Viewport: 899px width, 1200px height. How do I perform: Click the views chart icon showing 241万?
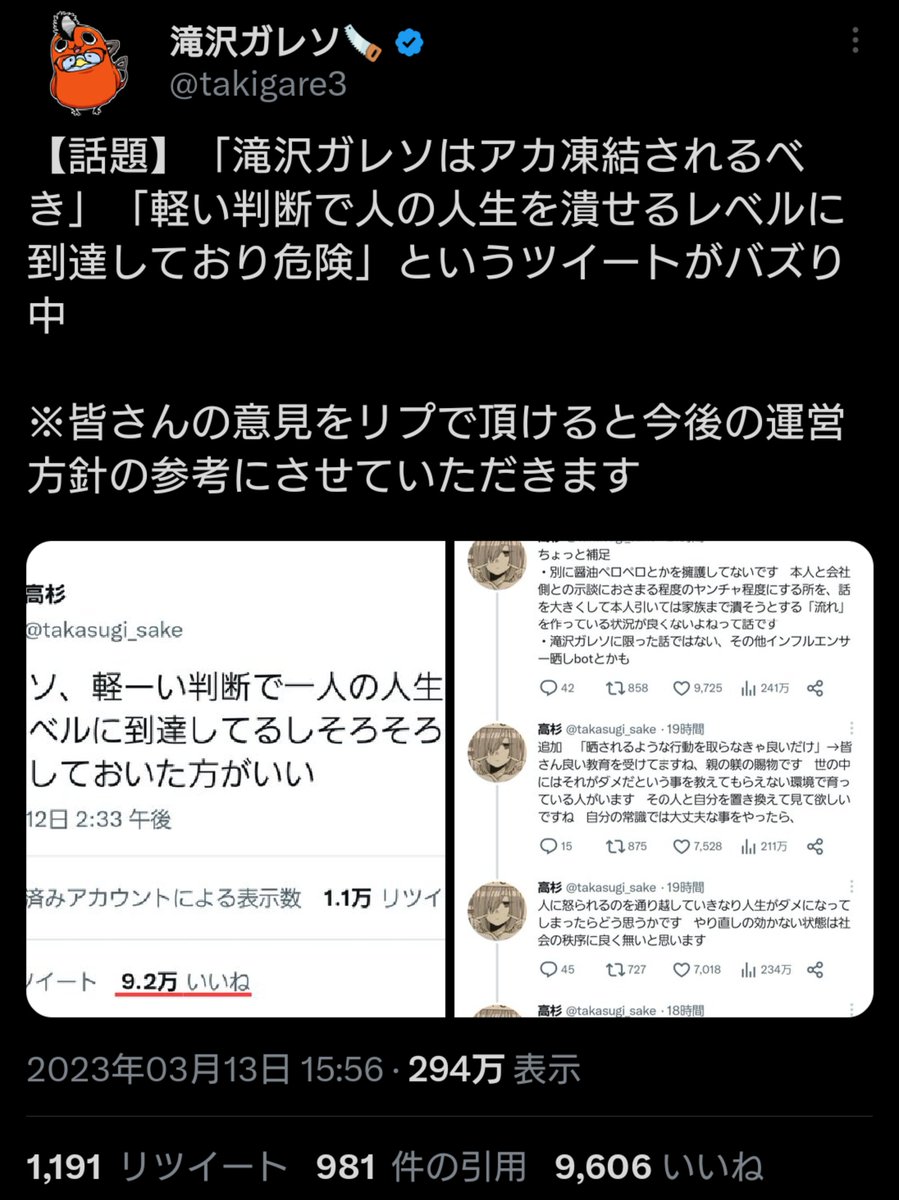(x=748, y=688)
